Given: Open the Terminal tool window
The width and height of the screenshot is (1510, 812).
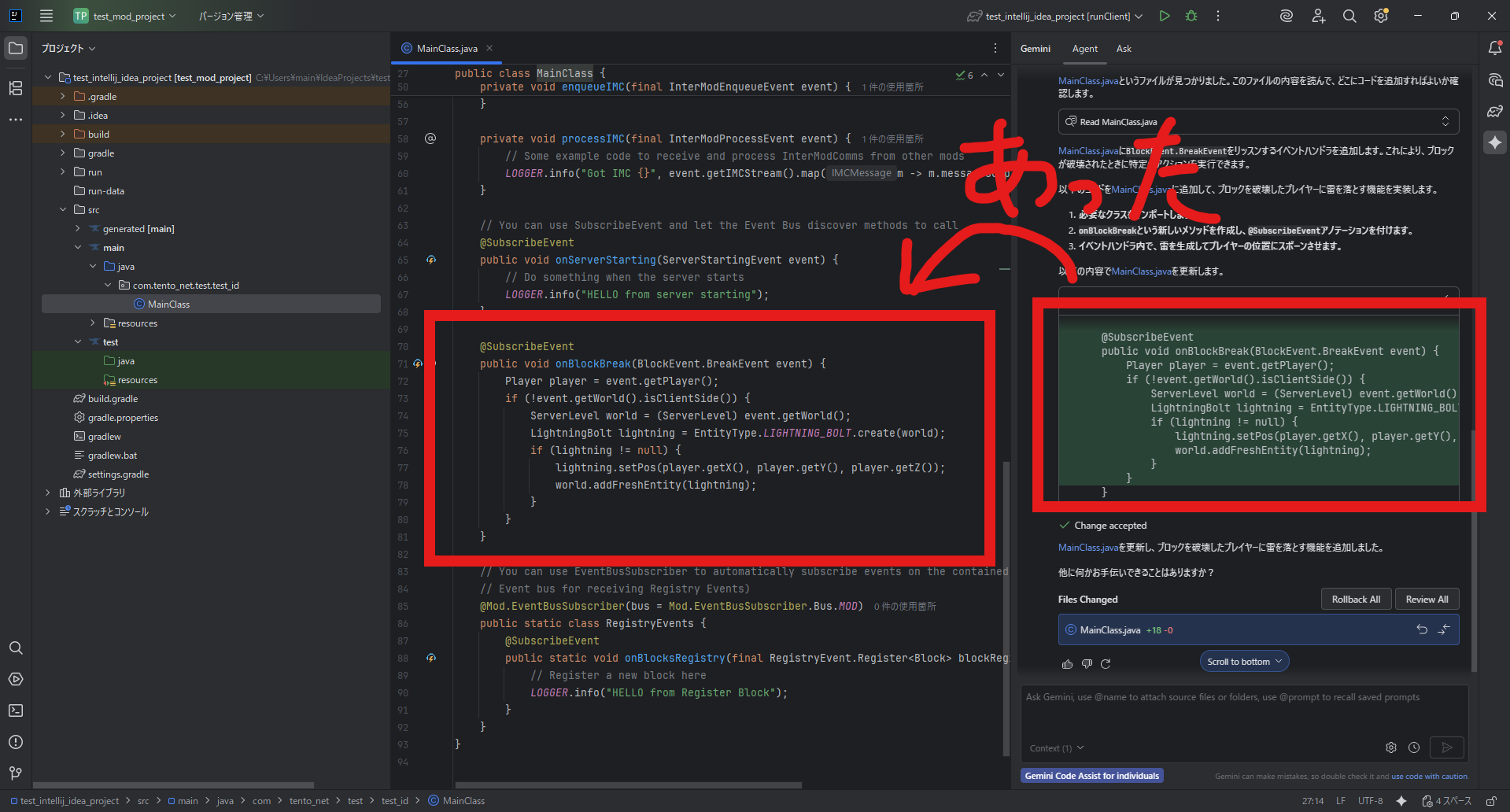Looking at the screenshot, I should [16, 710].
